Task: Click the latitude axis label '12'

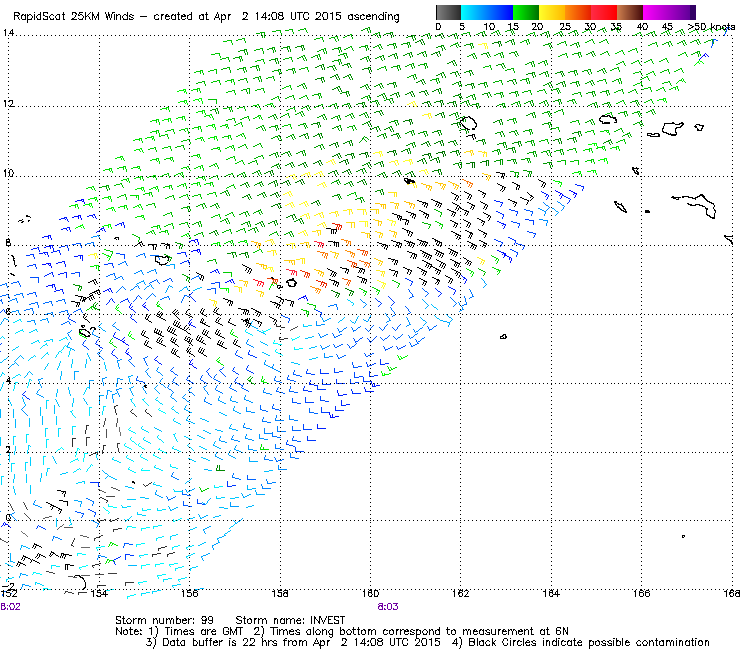Action: pos(8,103)
